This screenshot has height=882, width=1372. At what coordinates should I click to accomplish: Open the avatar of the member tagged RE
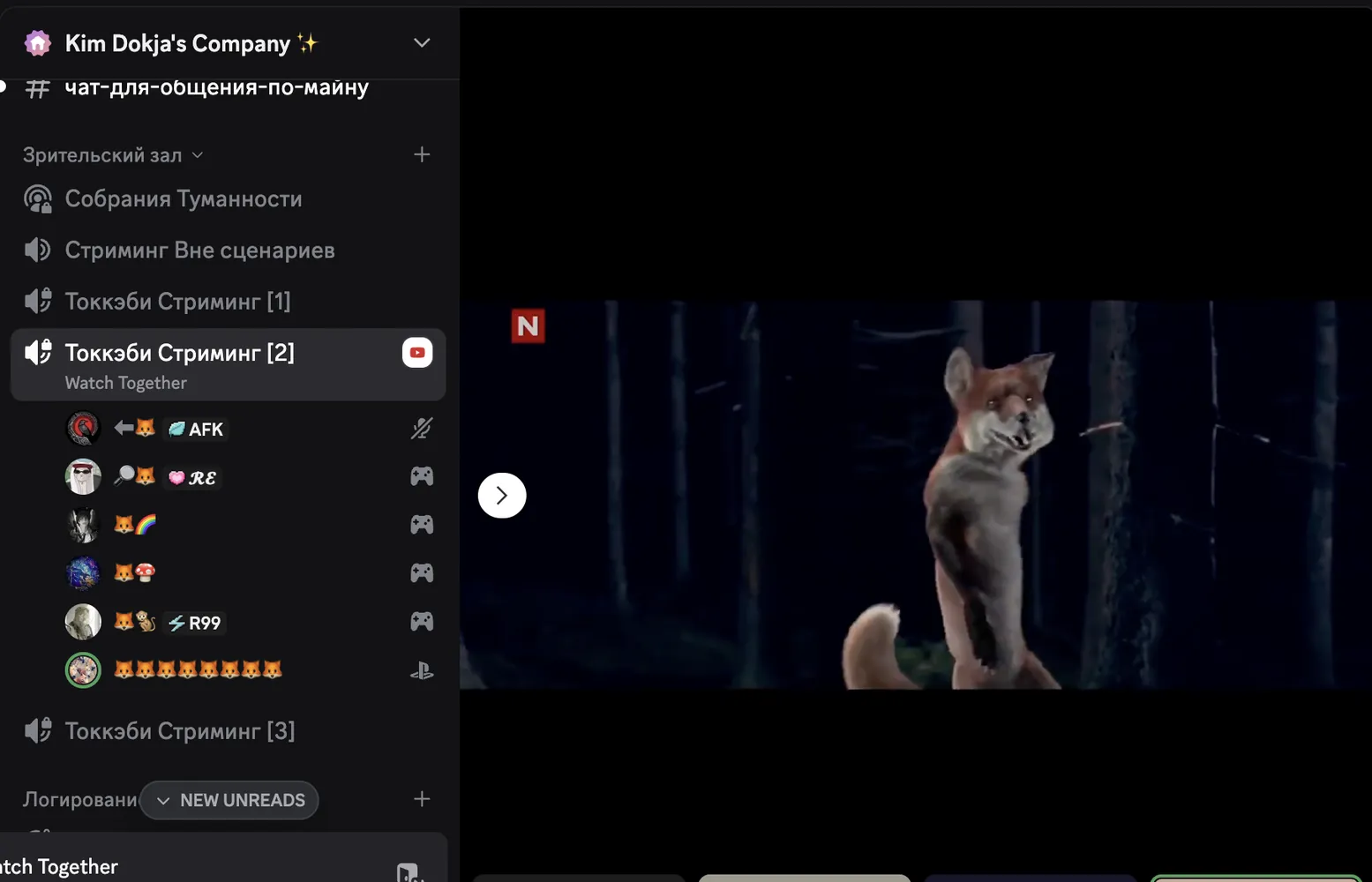pos(83,477)
